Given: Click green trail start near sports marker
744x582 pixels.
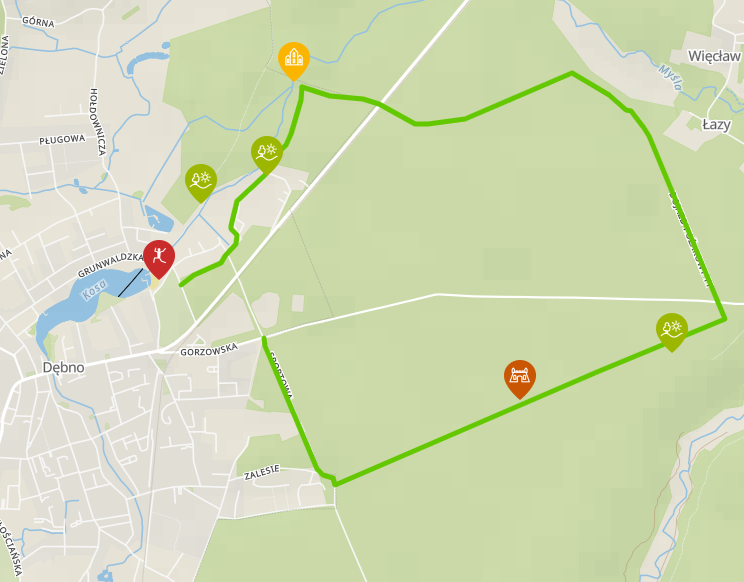Looking at the screenshot, I should coord(181,285).
